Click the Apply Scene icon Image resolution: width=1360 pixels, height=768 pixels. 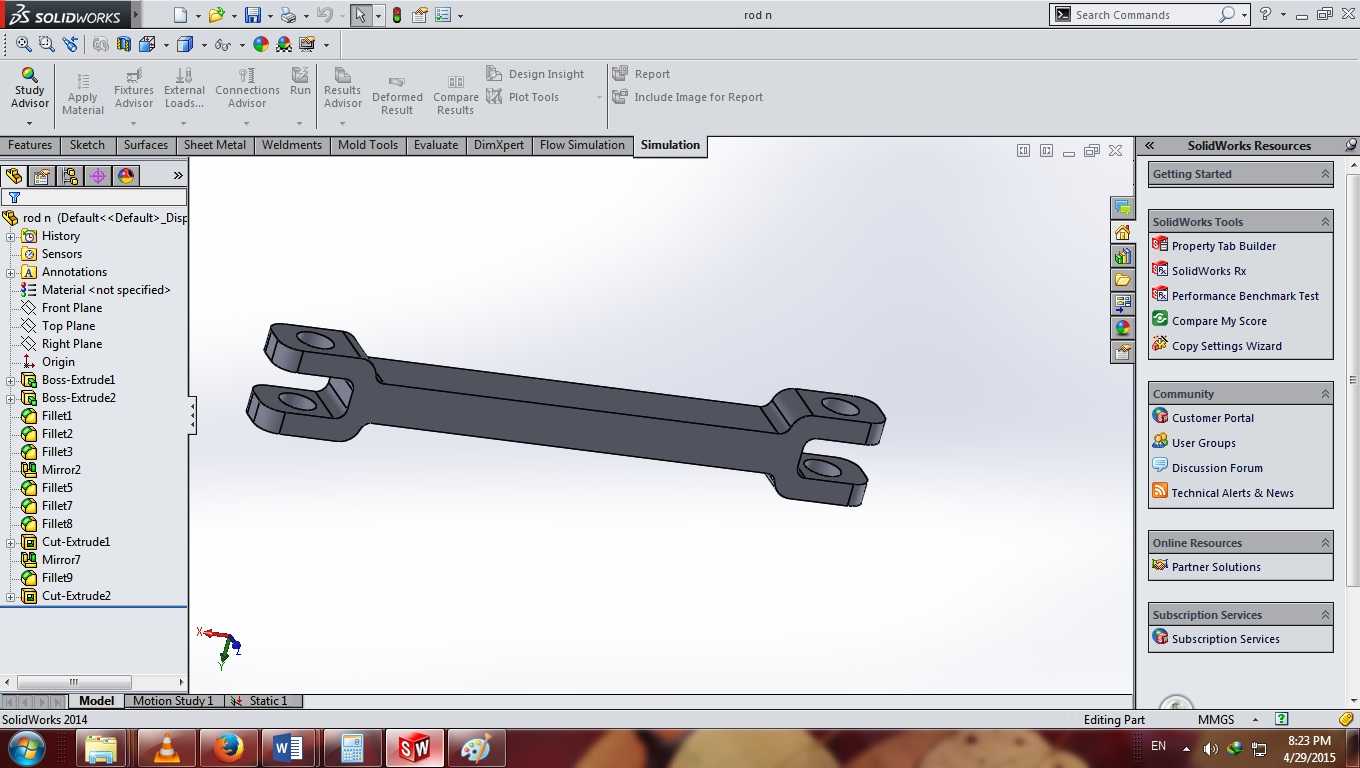point(284,44)
